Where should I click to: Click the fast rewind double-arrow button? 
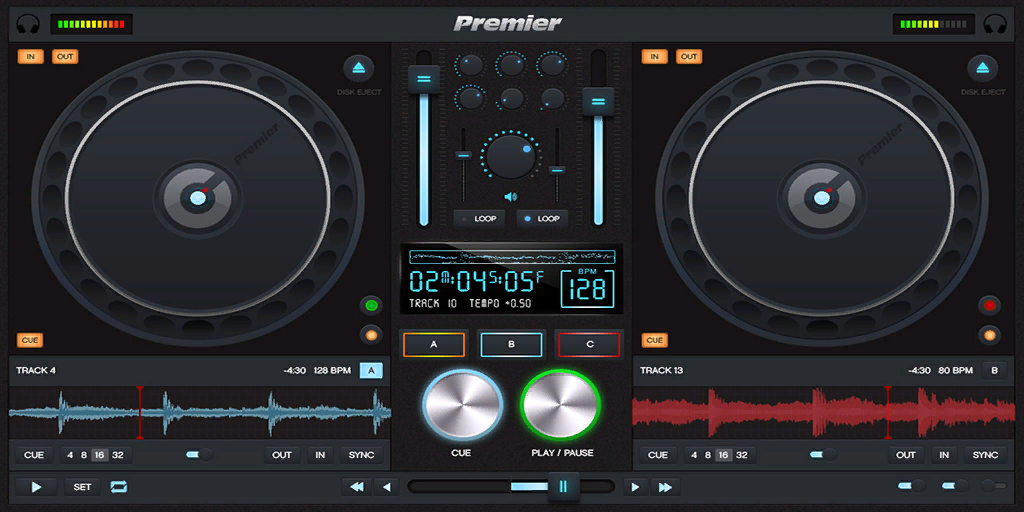point(357,487)
